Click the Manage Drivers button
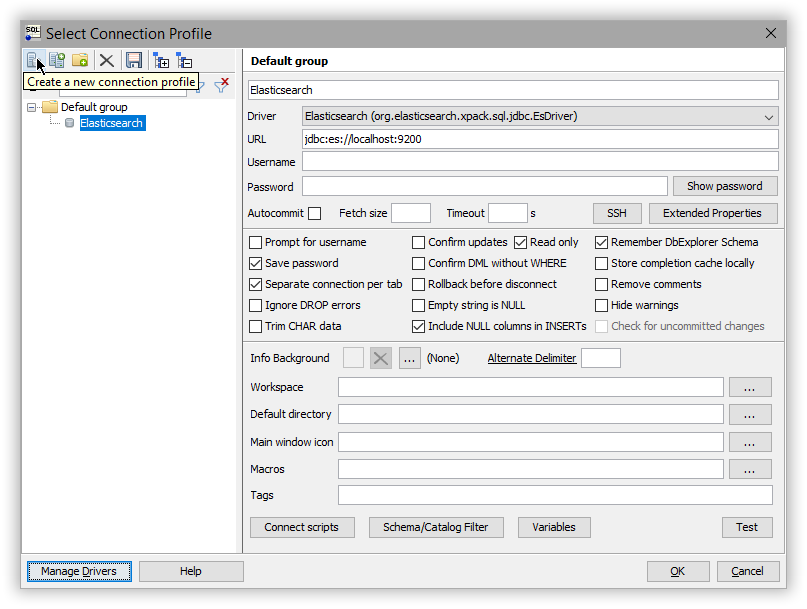The image size is (807, 609). pos(79,571)
